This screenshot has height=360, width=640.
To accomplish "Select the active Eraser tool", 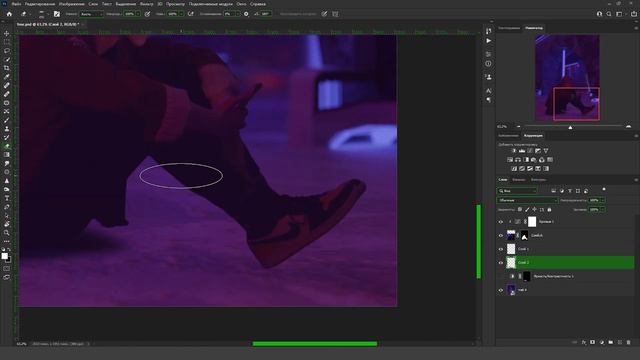I will click(7, 146).
